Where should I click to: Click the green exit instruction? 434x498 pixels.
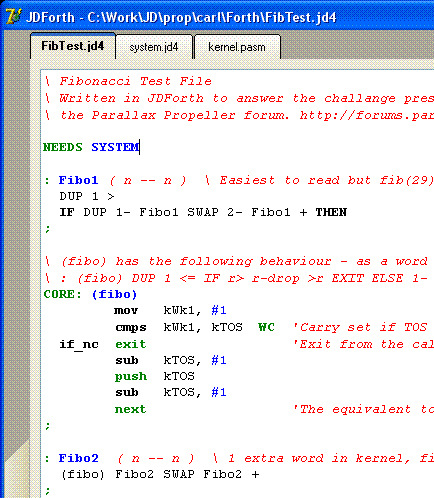(x=131, y=344)
